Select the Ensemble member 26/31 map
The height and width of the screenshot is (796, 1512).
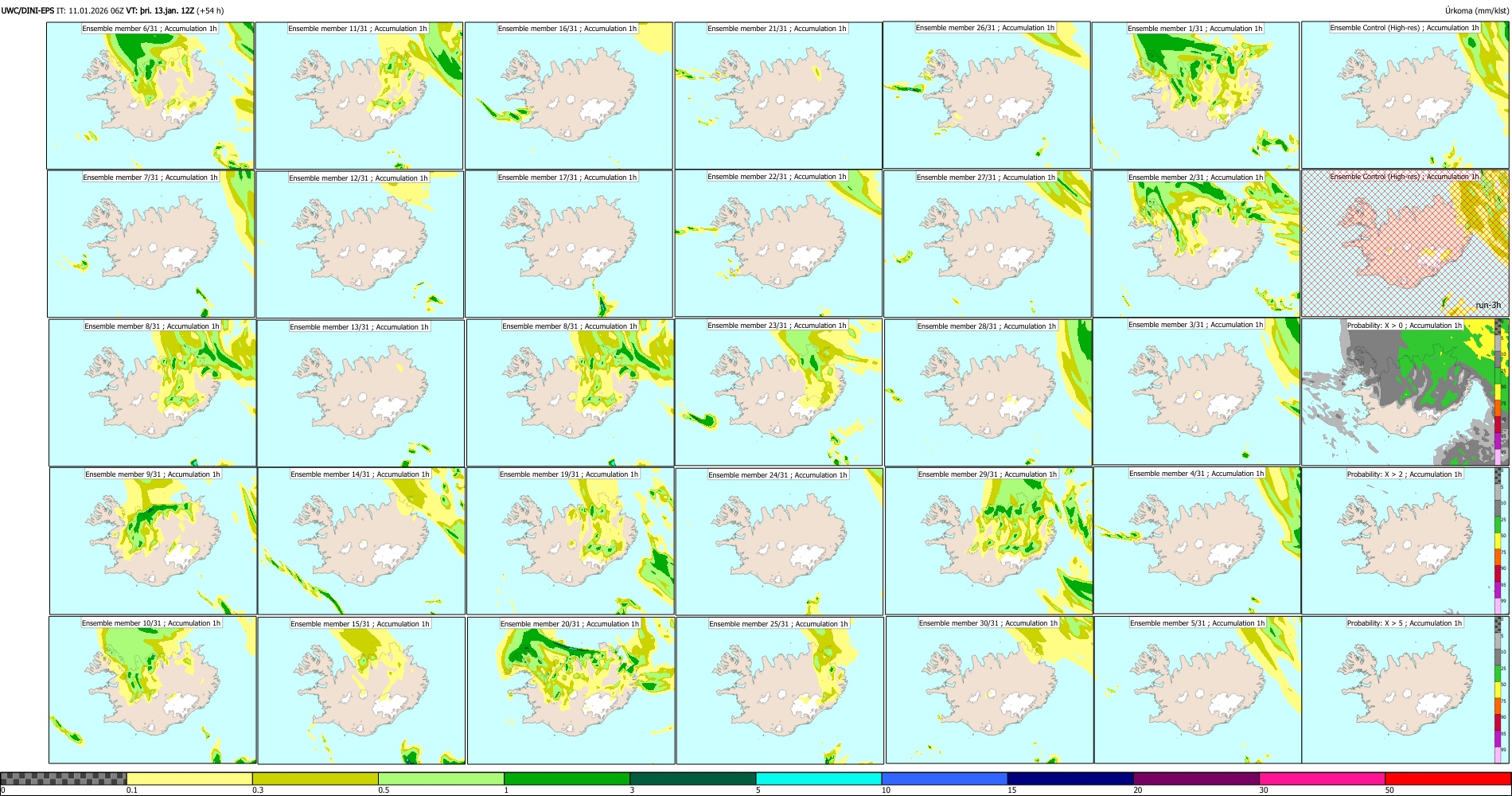987,95
